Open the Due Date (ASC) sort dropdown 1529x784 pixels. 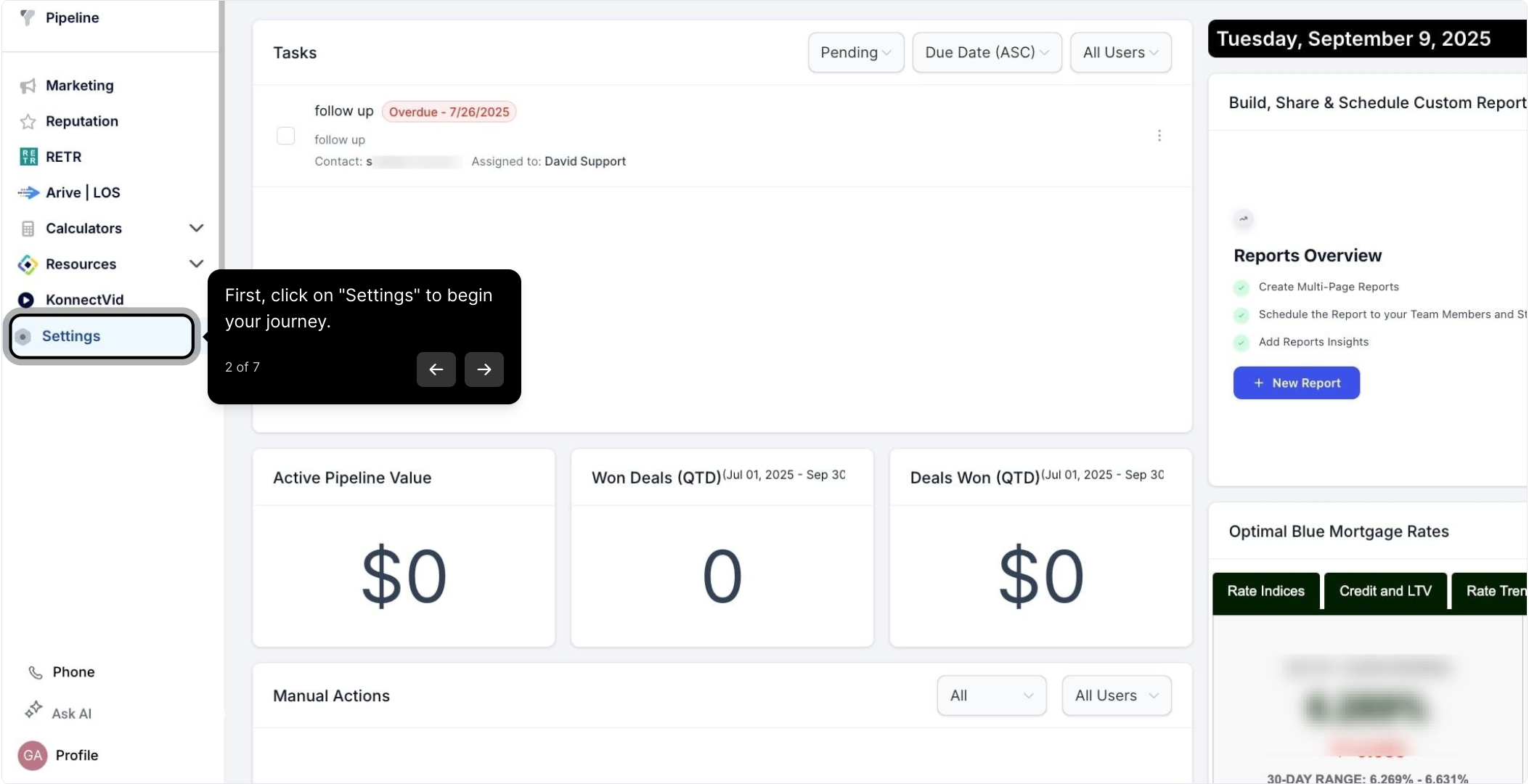(x=986, y=52)
